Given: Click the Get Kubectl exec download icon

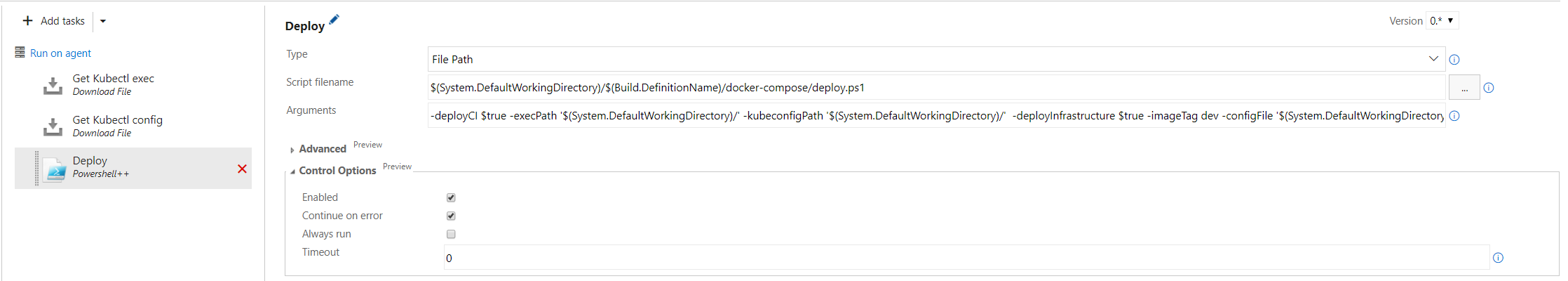Looking at the screenshot, I should click(x=53, y=86).
